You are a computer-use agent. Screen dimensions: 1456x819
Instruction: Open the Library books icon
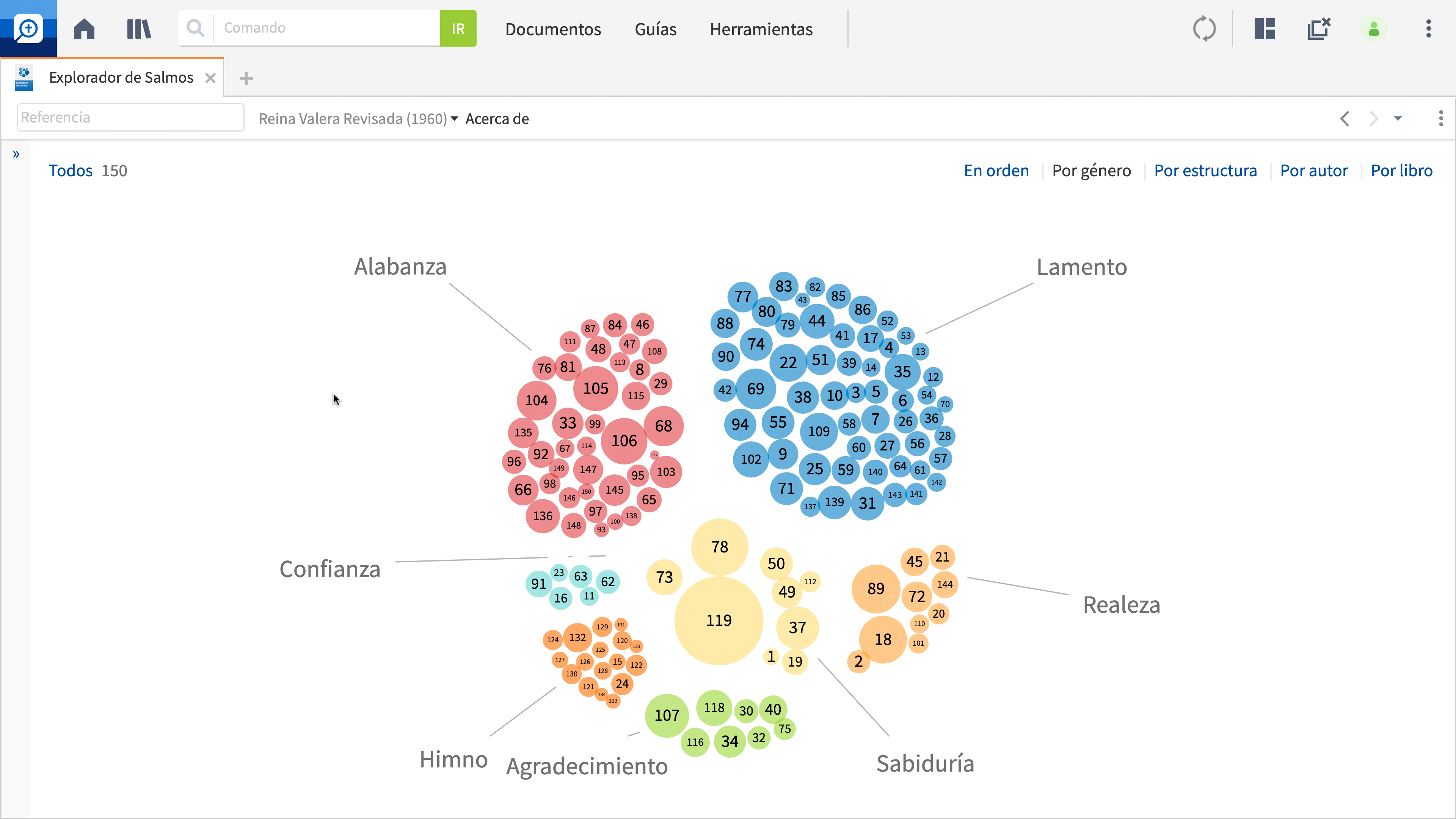coord(138,29)
